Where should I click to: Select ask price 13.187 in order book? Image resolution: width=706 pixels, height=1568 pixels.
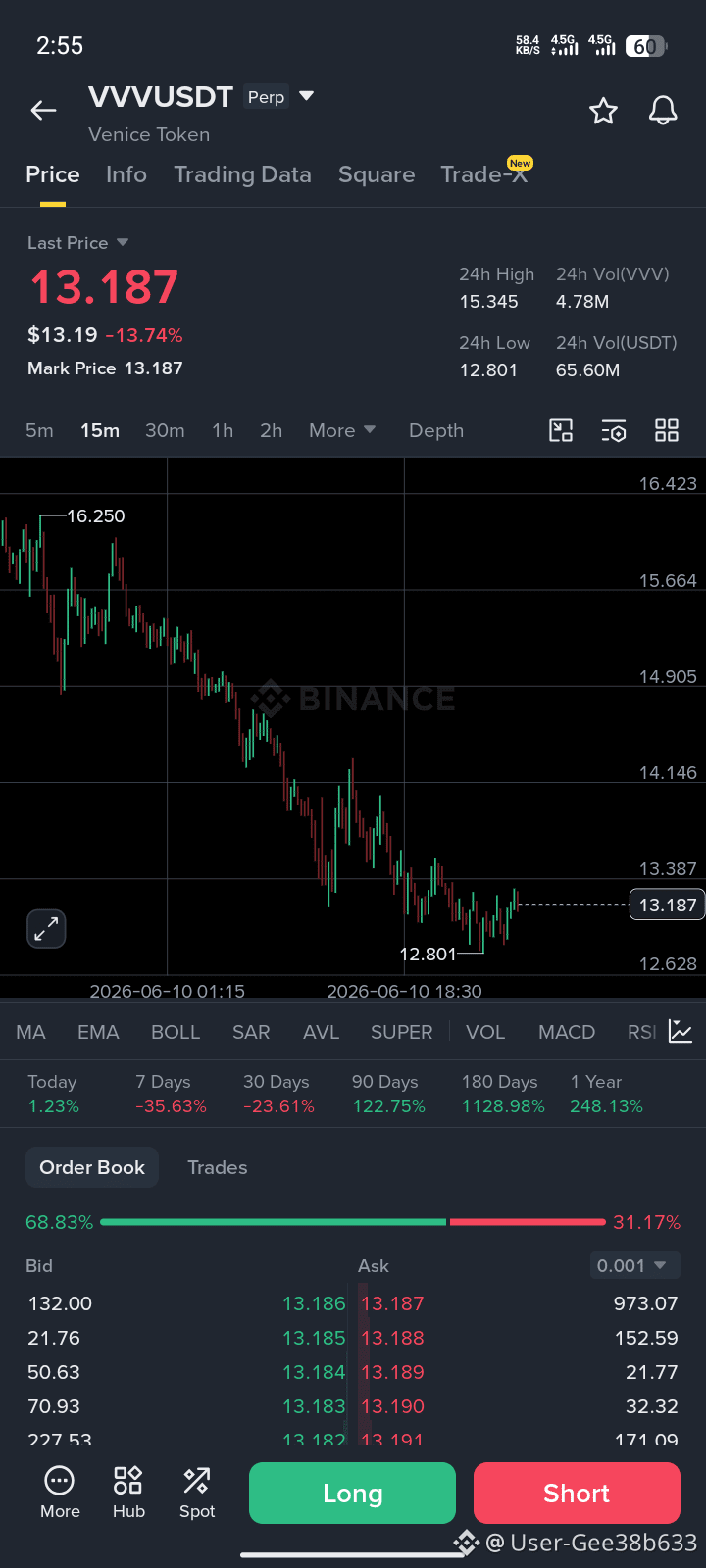[392, 1303]
